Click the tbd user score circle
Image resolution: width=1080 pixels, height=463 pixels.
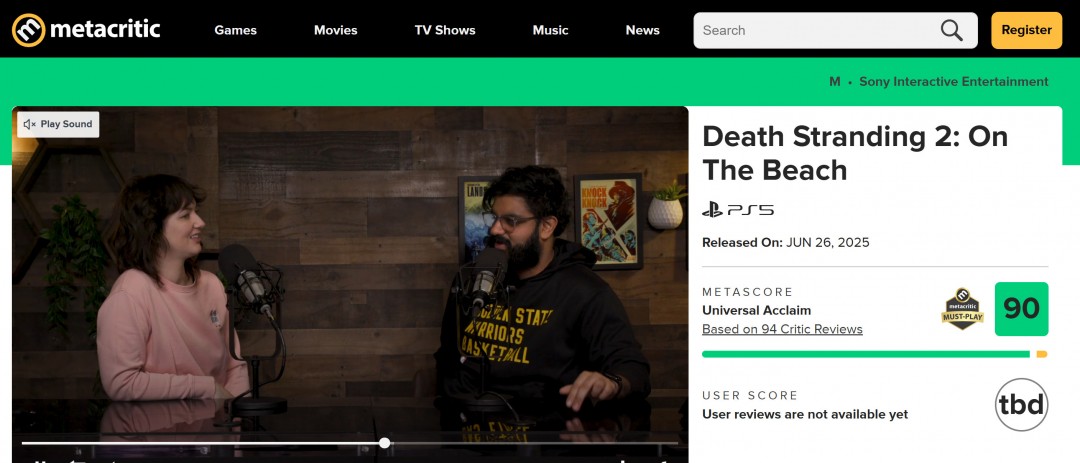point(1021,405)
